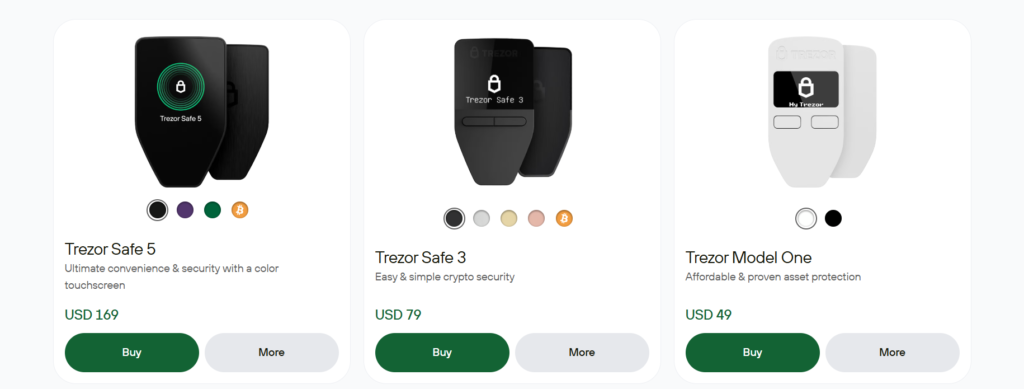The image size is (1024, 389).
Task: Choose the white color for Trezor Model One
Action: [x=806, y=218]
